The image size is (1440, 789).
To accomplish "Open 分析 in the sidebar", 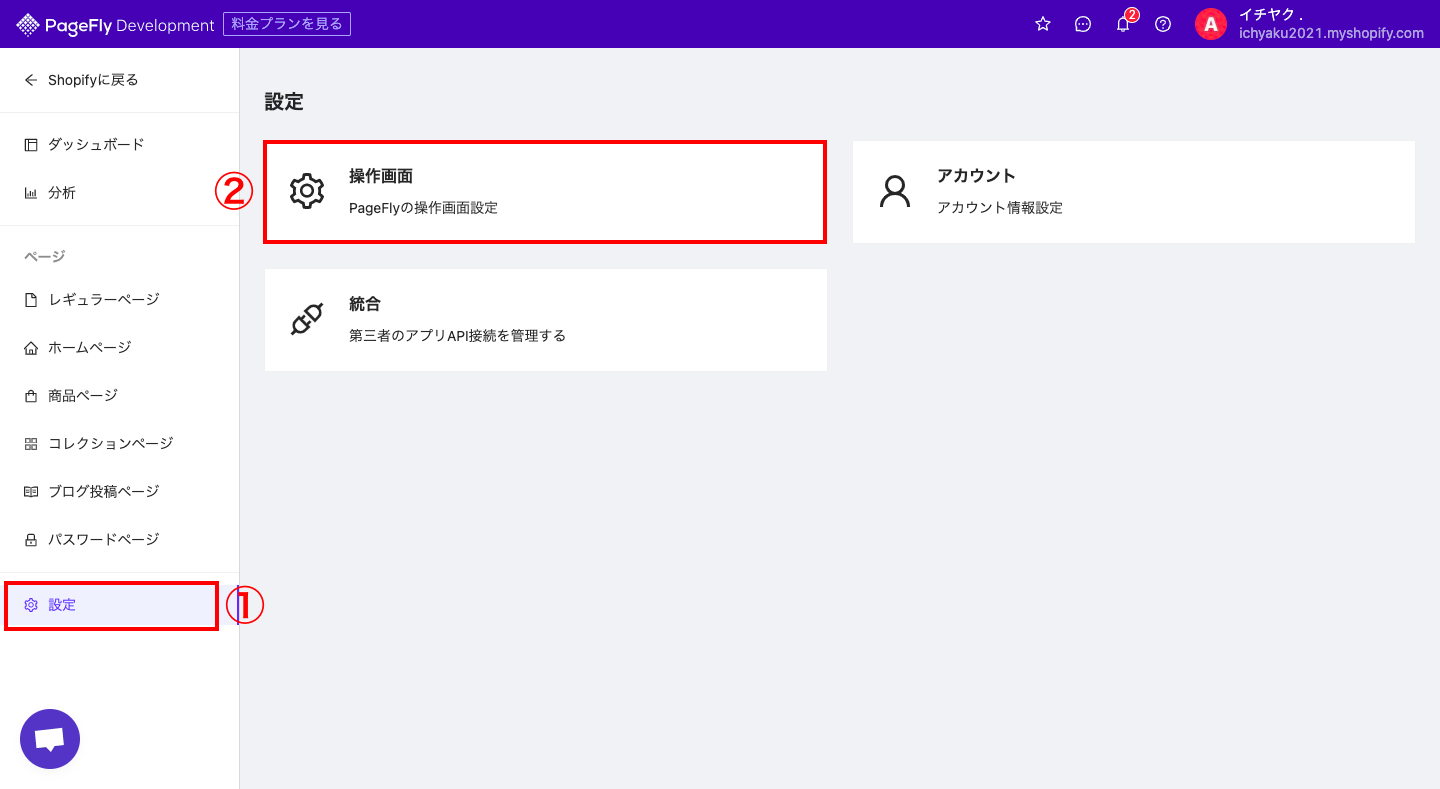I will pyautogui.click(x=62, y=193).
